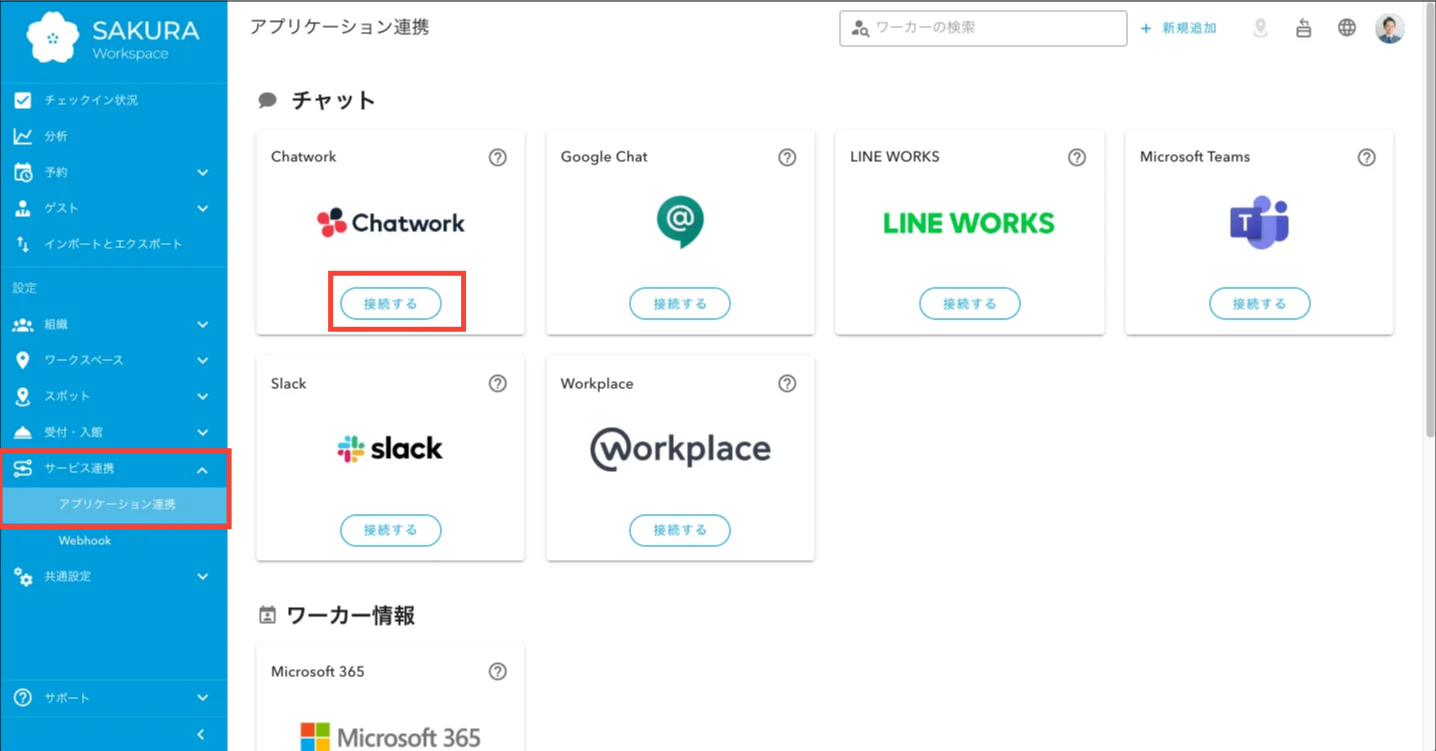Click the アプリケーション連携 page title
This screenshot has width=1436, height=751.
click(340, 27)
